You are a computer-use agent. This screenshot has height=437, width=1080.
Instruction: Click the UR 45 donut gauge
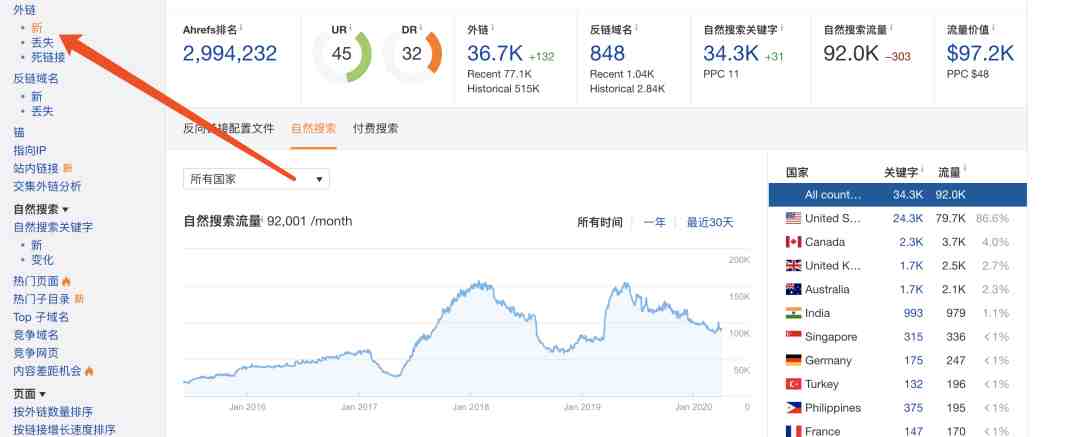[x=342, y=54]
